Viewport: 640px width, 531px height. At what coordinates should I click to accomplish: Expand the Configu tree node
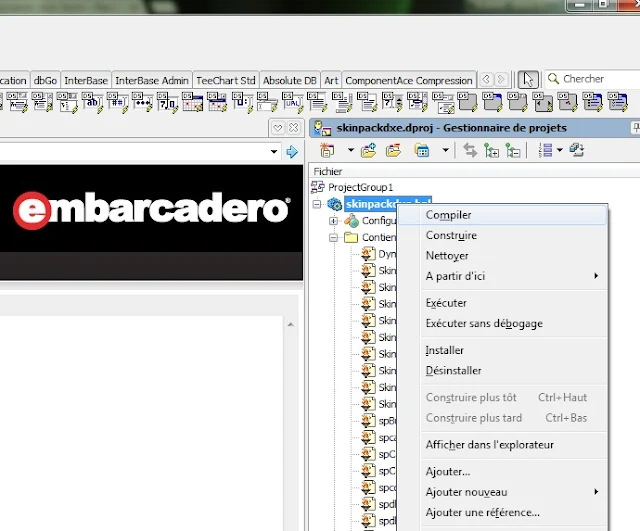(333, 220)
